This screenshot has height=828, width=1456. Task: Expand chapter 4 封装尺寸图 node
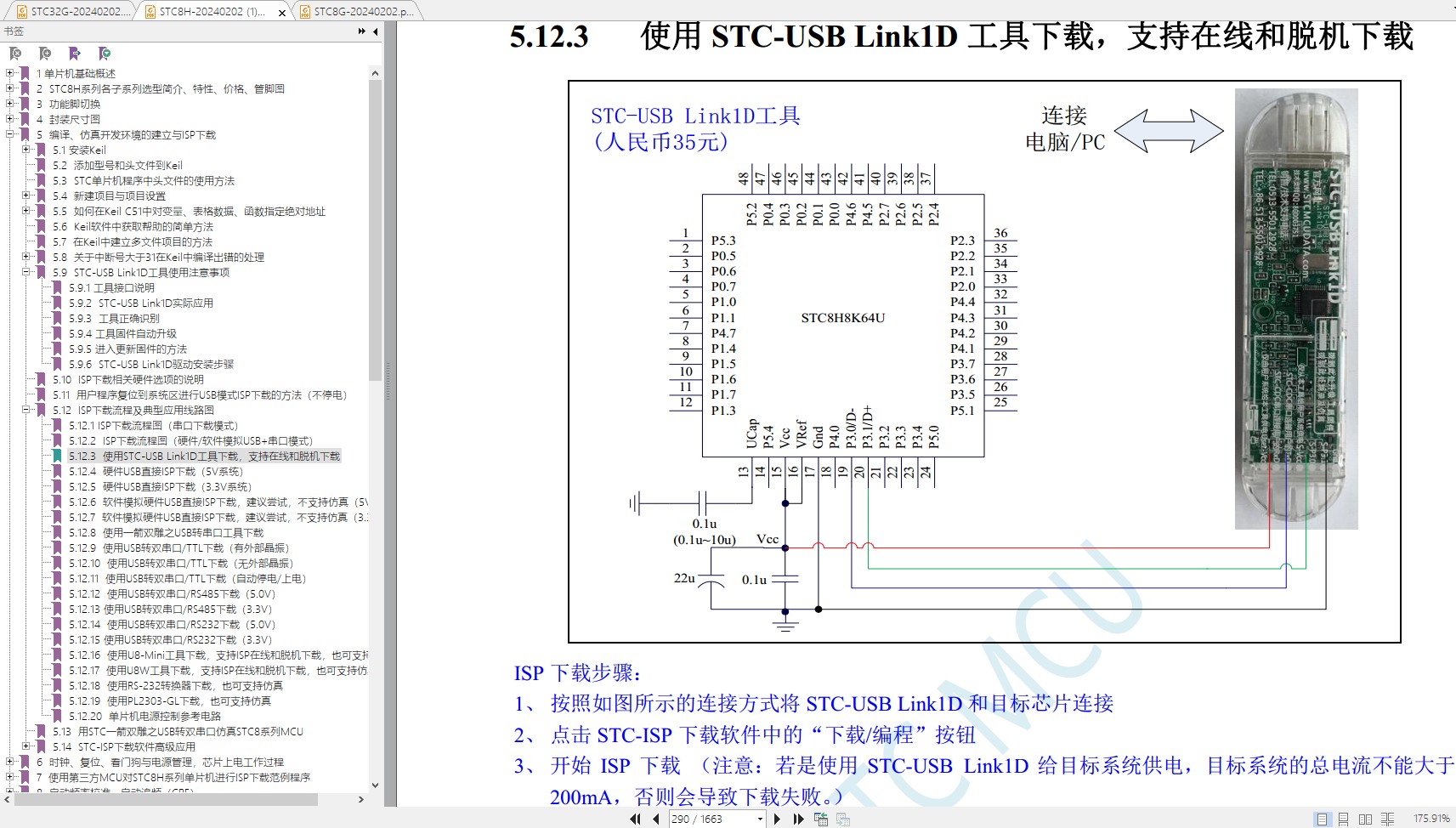(10, 119)
